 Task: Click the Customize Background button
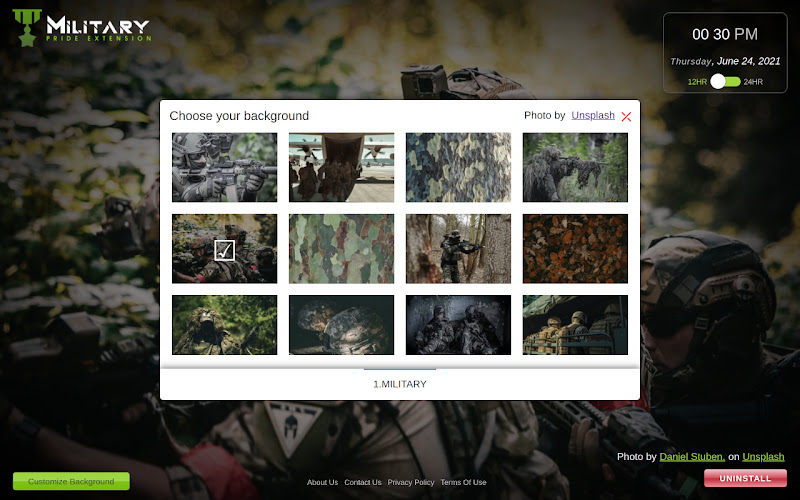(x=71, y=481)
